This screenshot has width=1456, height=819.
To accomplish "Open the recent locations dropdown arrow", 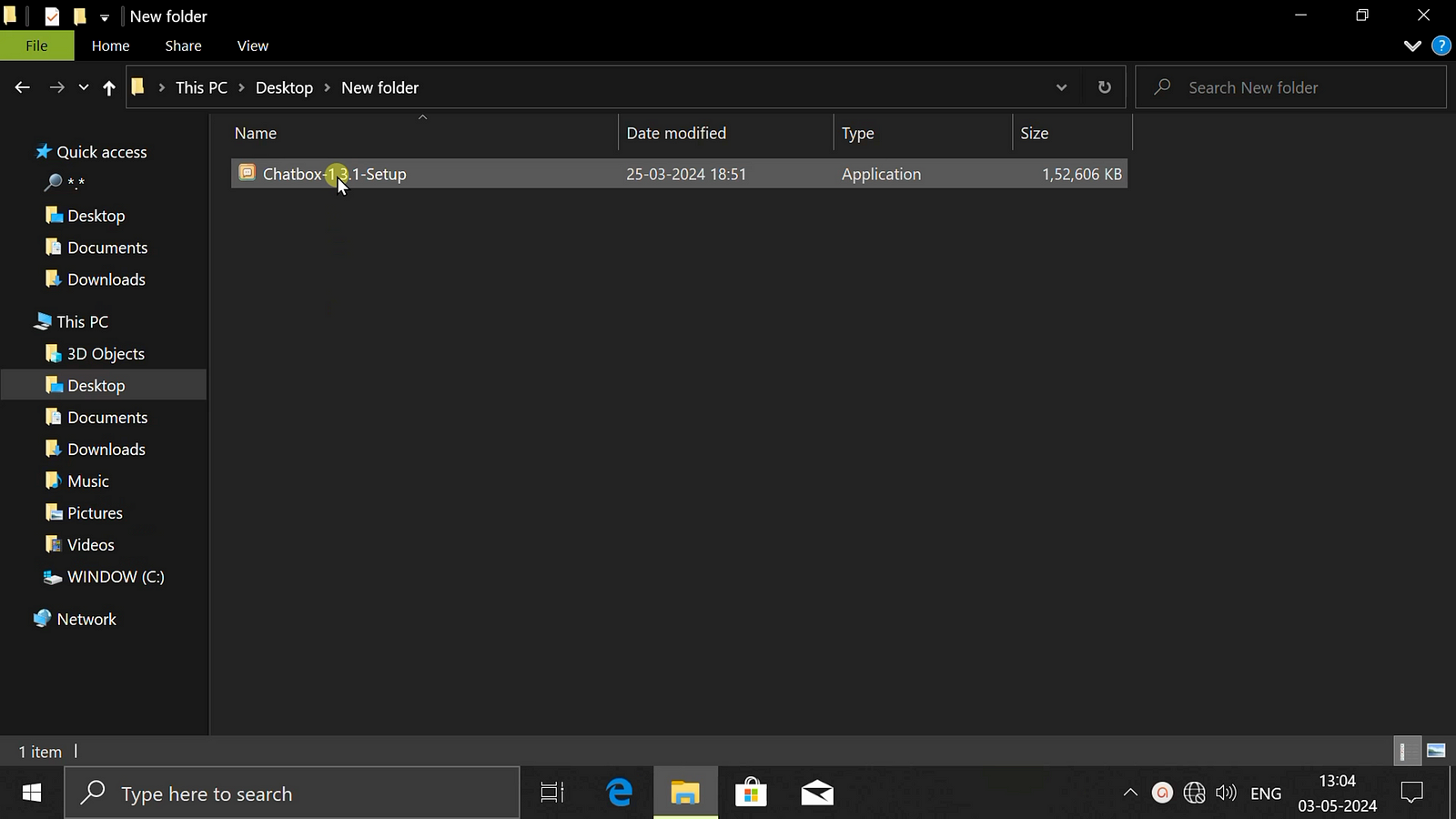I will click(x=84, y=87).
